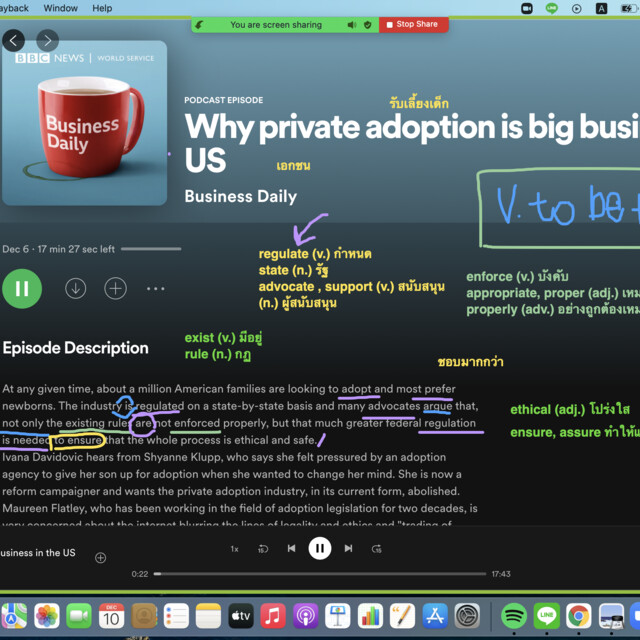Toggle shared audio speaker icon in sharing bar
640x640 pixels.
click(351, 25)
